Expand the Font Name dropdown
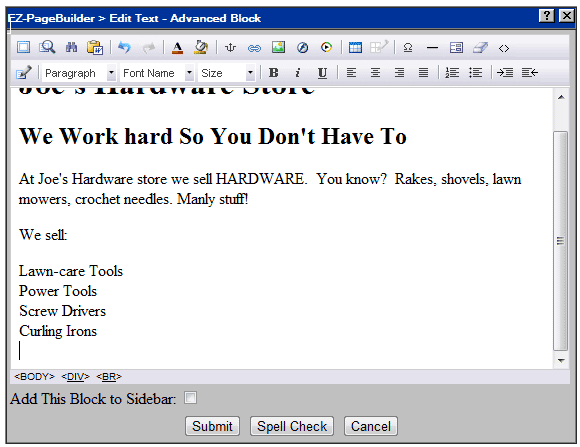580x447 pixels. (157, 73)
